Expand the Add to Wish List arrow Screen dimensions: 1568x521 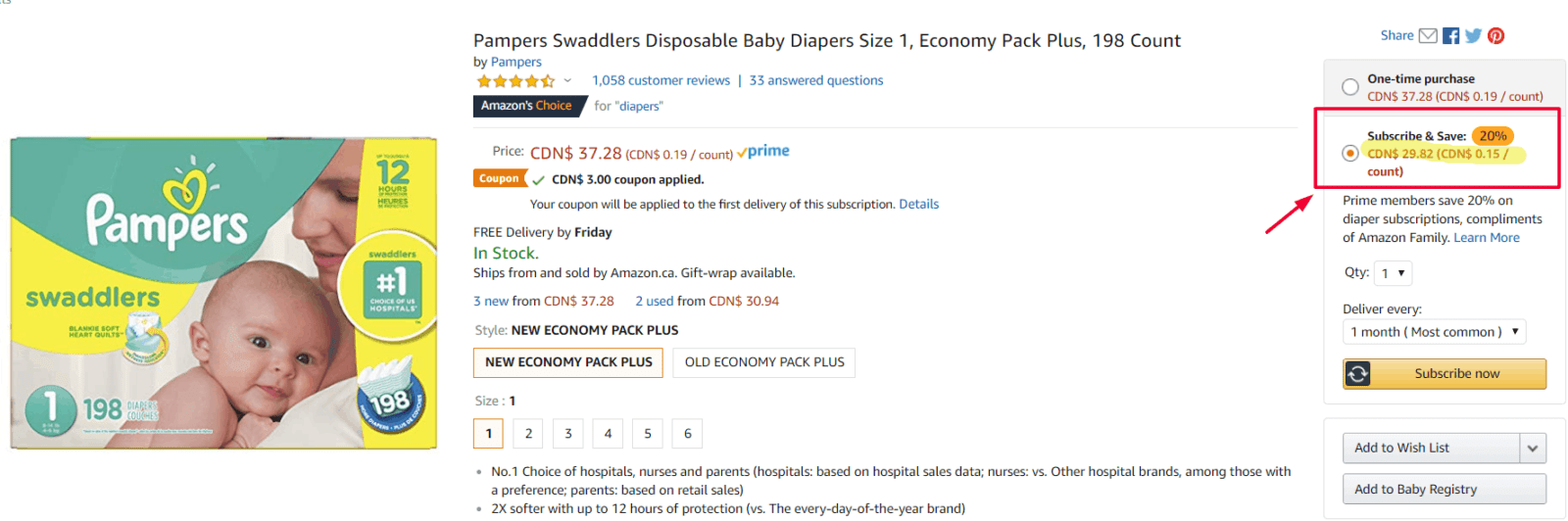pyautogui.click(x=1533, y=449)
